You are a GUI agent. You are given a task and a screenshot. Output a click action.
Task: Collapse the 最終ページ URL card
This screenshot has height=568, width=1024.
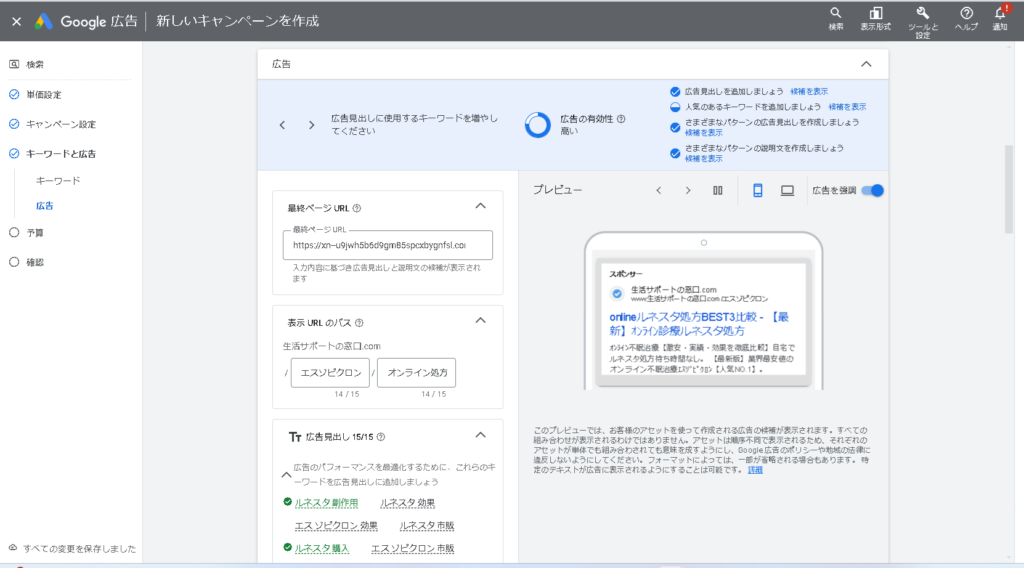tap(481, 206)
